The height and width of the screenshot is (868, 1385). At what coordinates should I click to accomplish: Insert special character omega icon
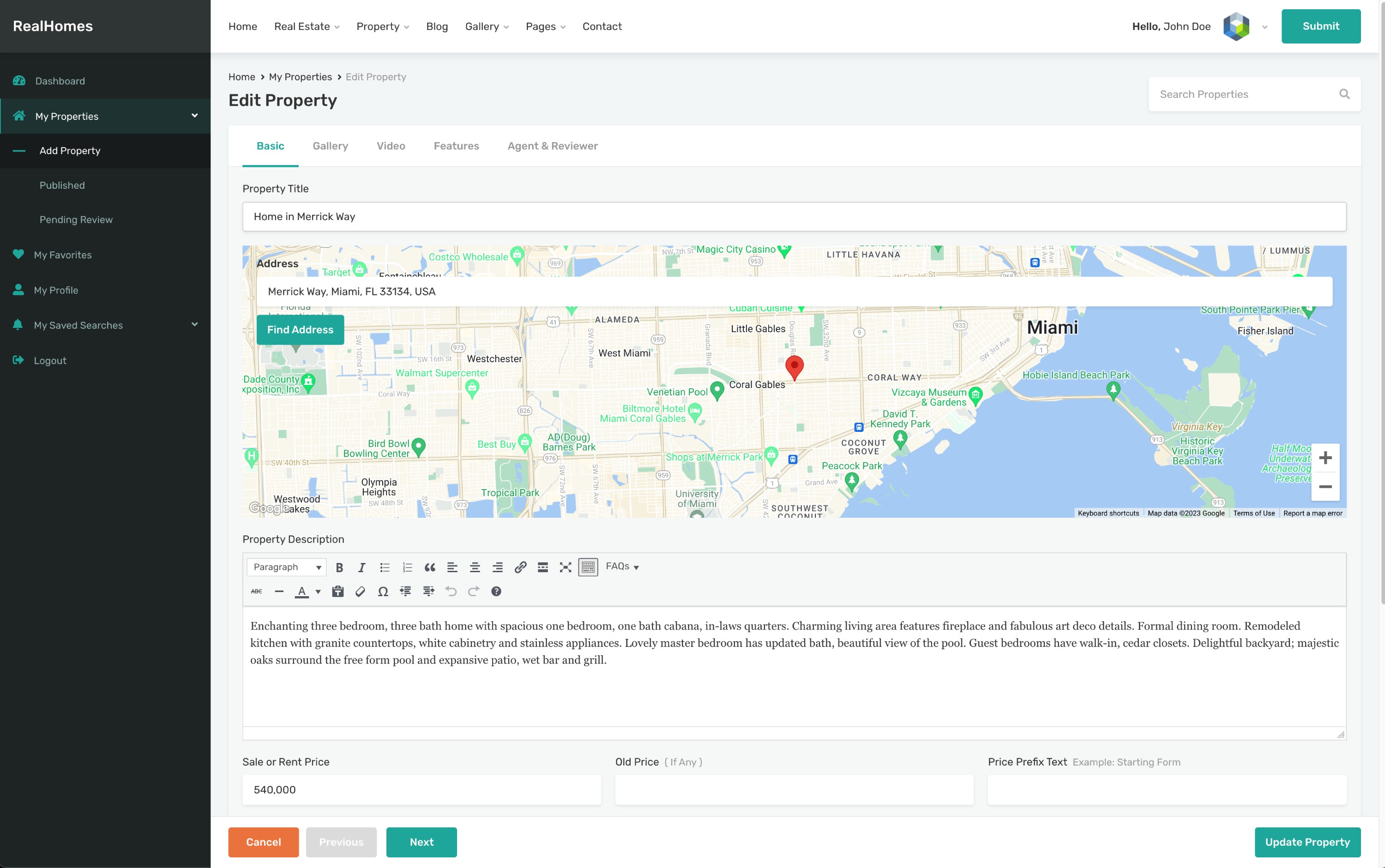(x=383, y=591)
